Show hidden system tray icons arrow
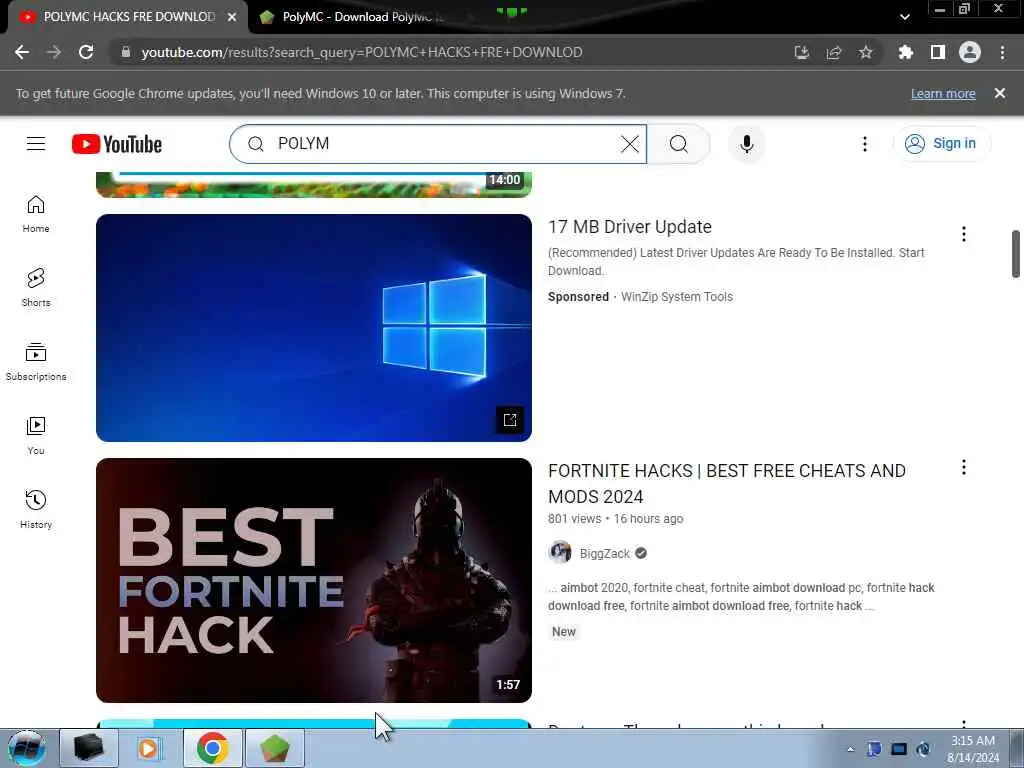 pyautogui.click(x=850, y=749)
